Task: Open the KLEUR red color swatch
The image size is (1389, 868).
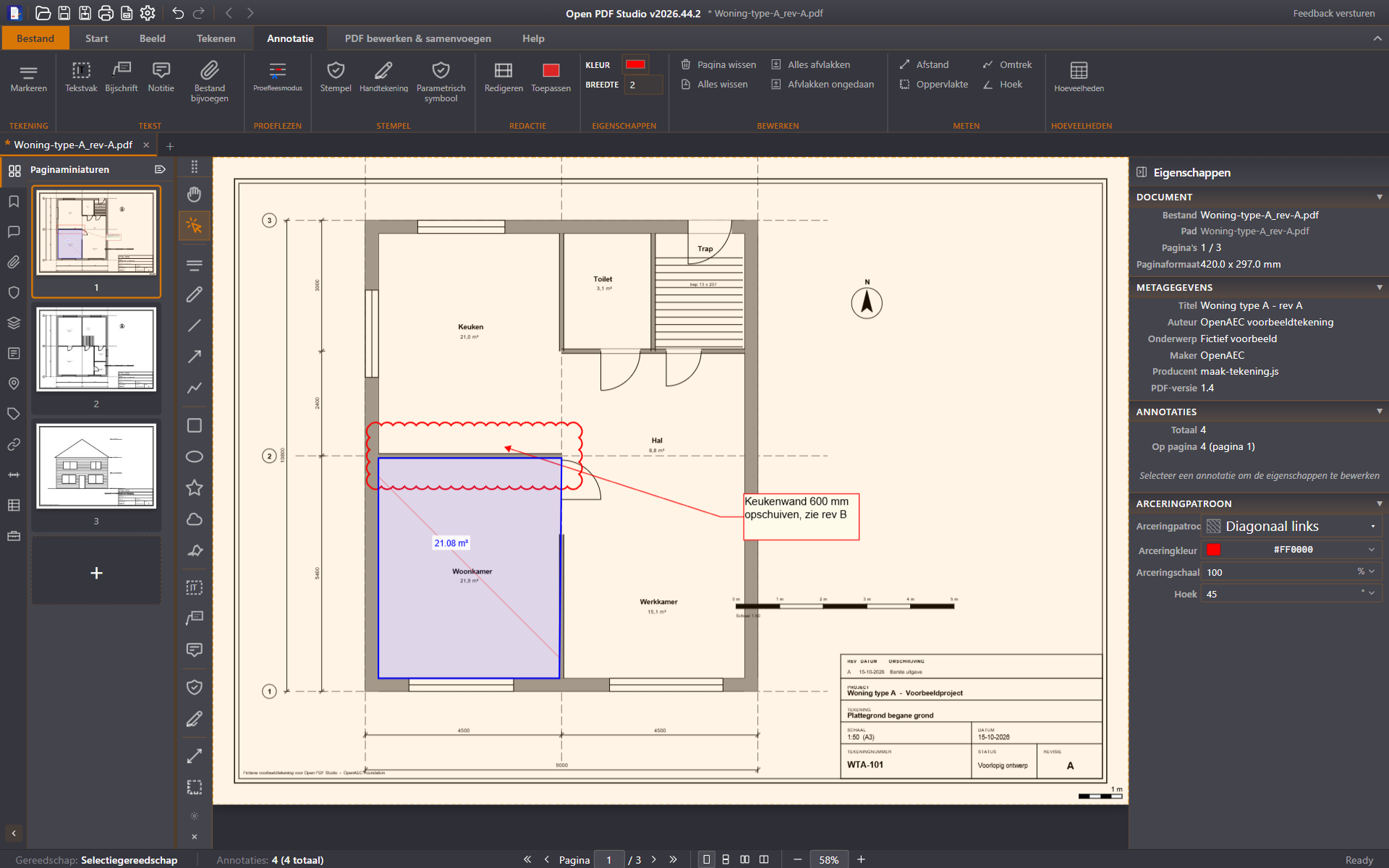Action: pyautogui.click(x=635, y=64)
